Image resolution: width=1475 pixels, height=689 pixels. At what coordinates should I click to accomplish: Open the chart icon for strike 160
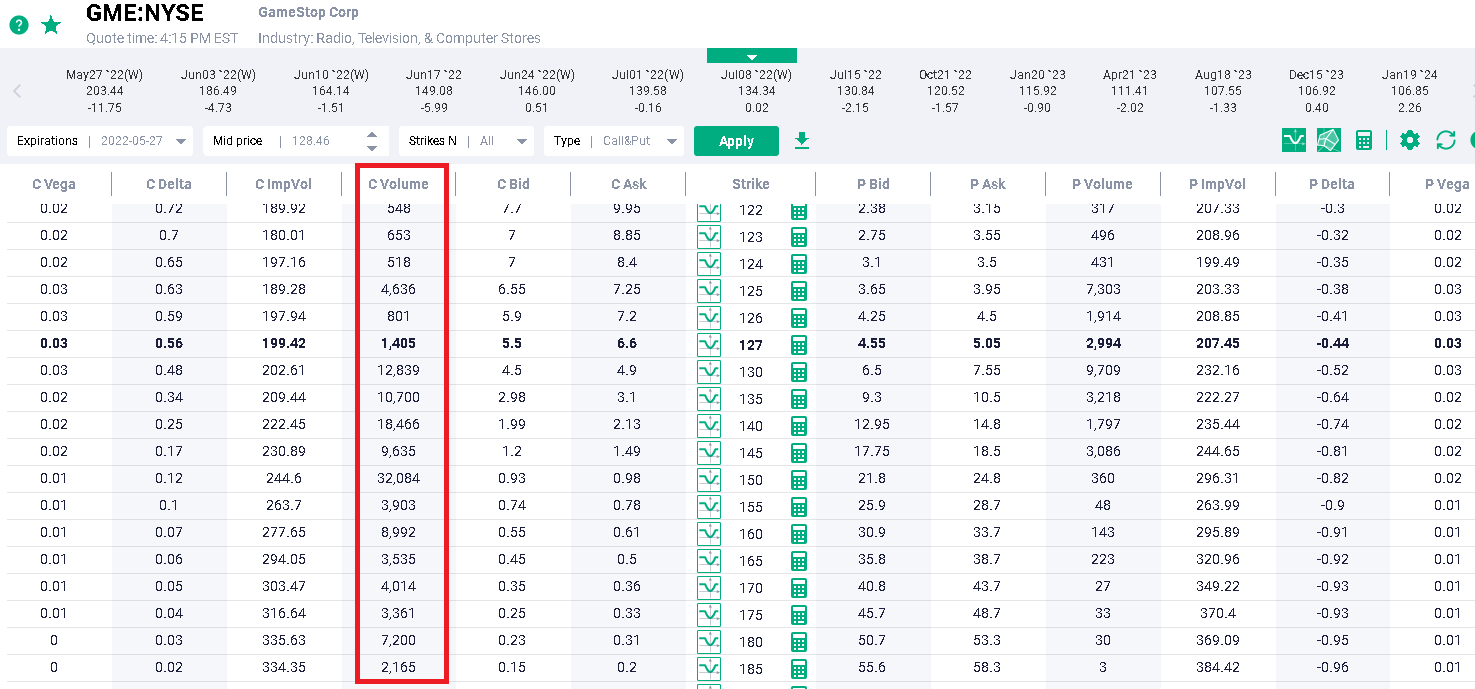709,534
